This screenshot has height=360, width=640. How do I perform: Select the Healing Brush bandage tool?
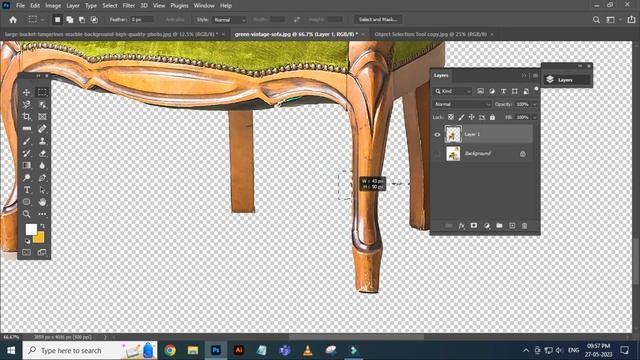(42, 129)
